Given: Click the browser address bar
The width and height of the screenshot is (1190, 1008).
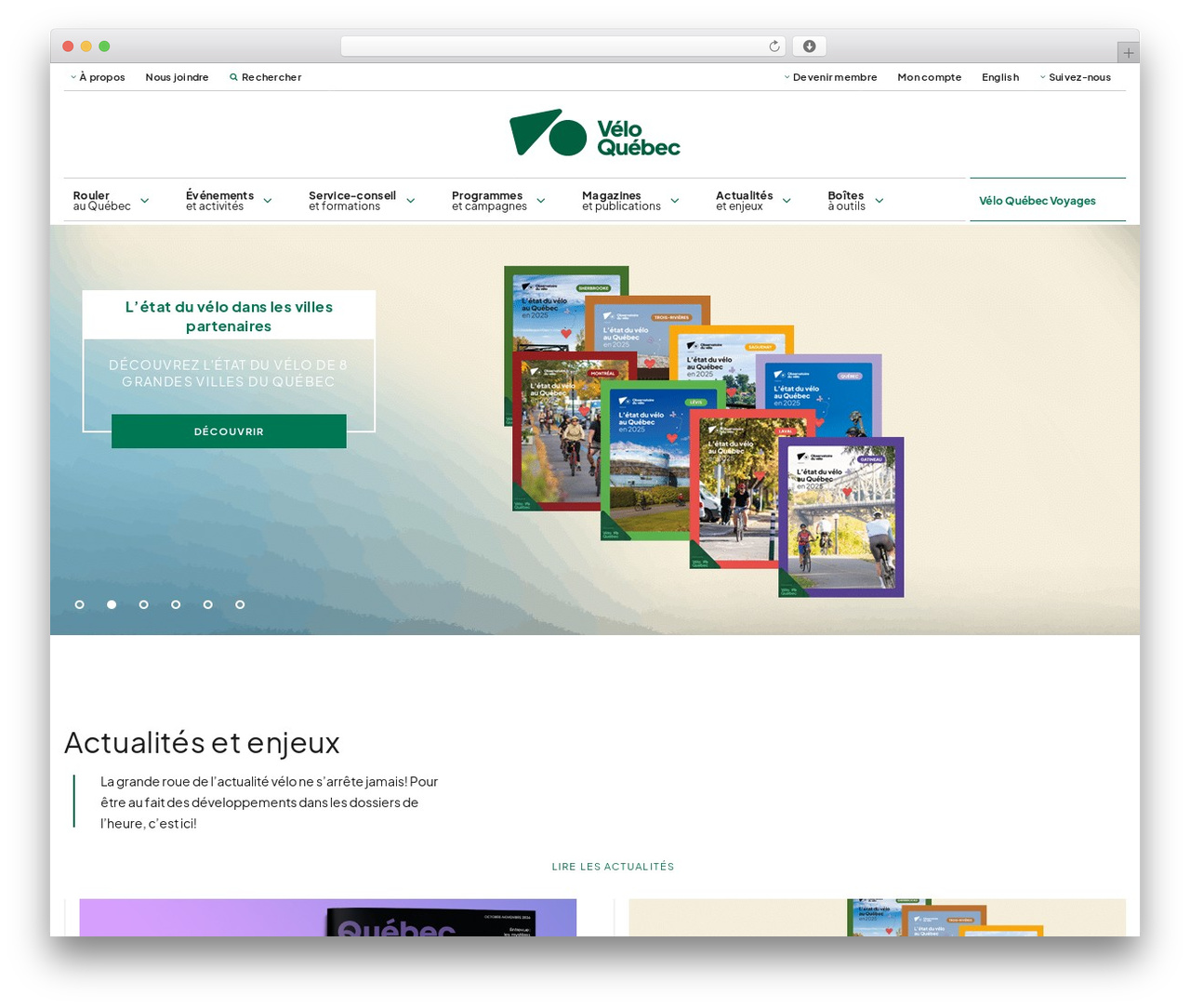Looking at the screenshot, I should (x=563, y=46).
